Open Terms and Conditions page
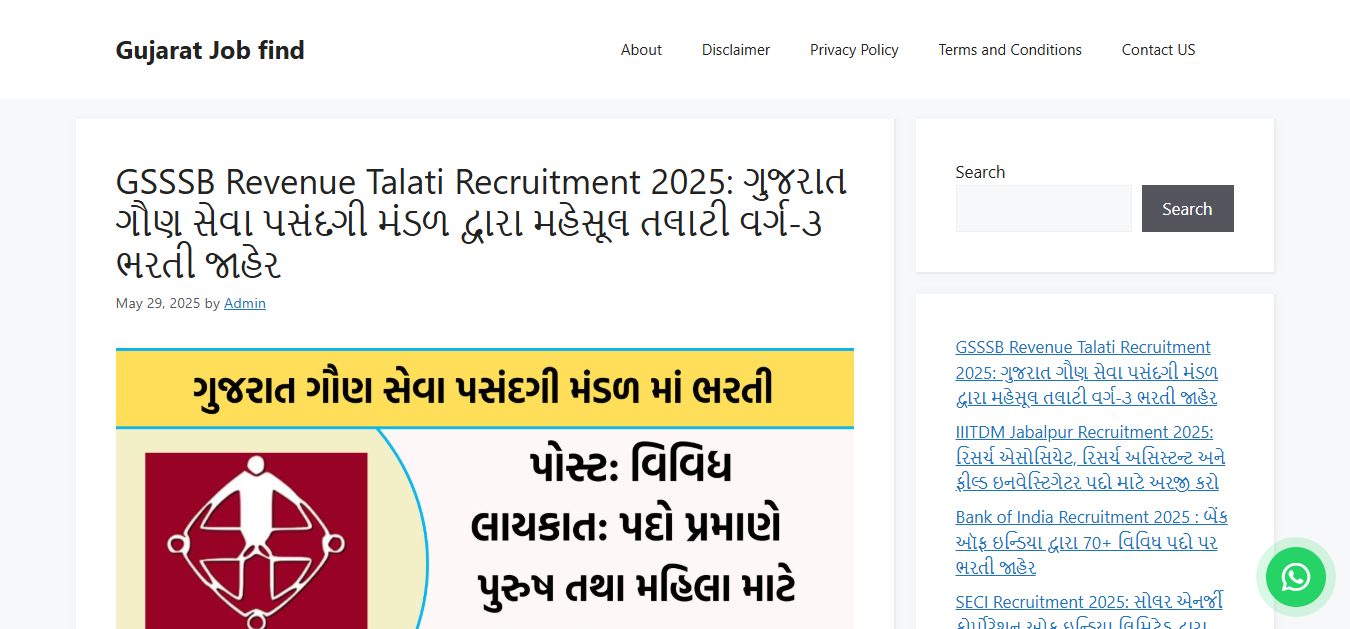Screen dimensions: 1350x629 (1010, 50)
